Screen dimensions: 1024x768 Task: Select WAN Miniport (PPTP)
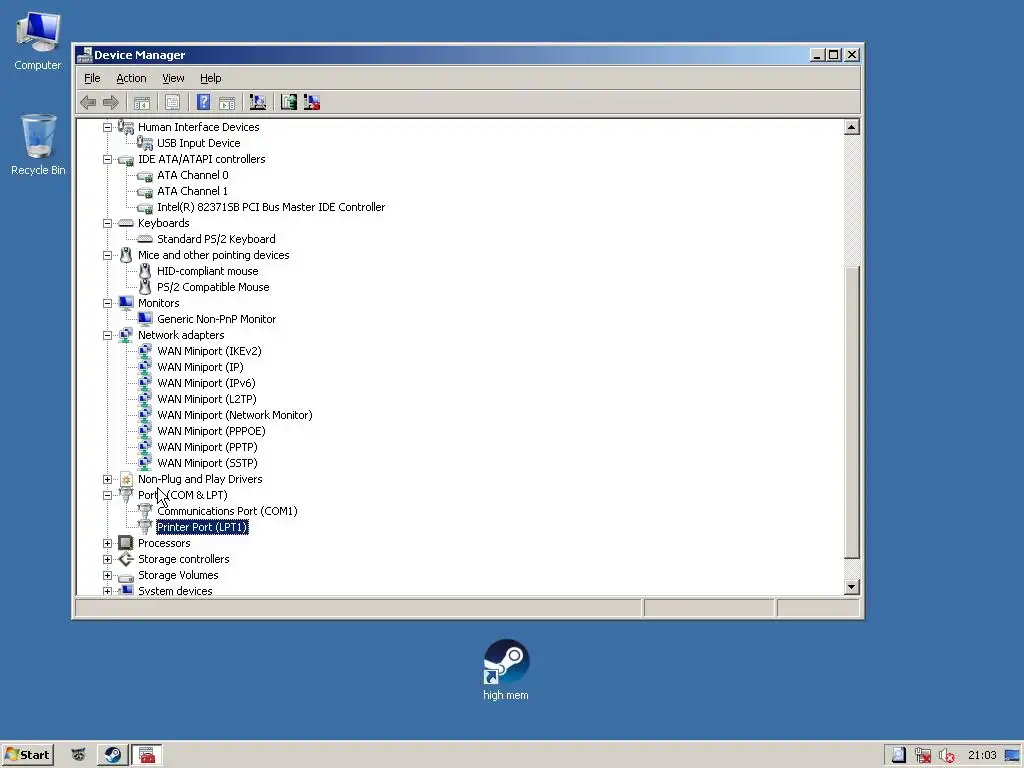(x=208, y=447)
